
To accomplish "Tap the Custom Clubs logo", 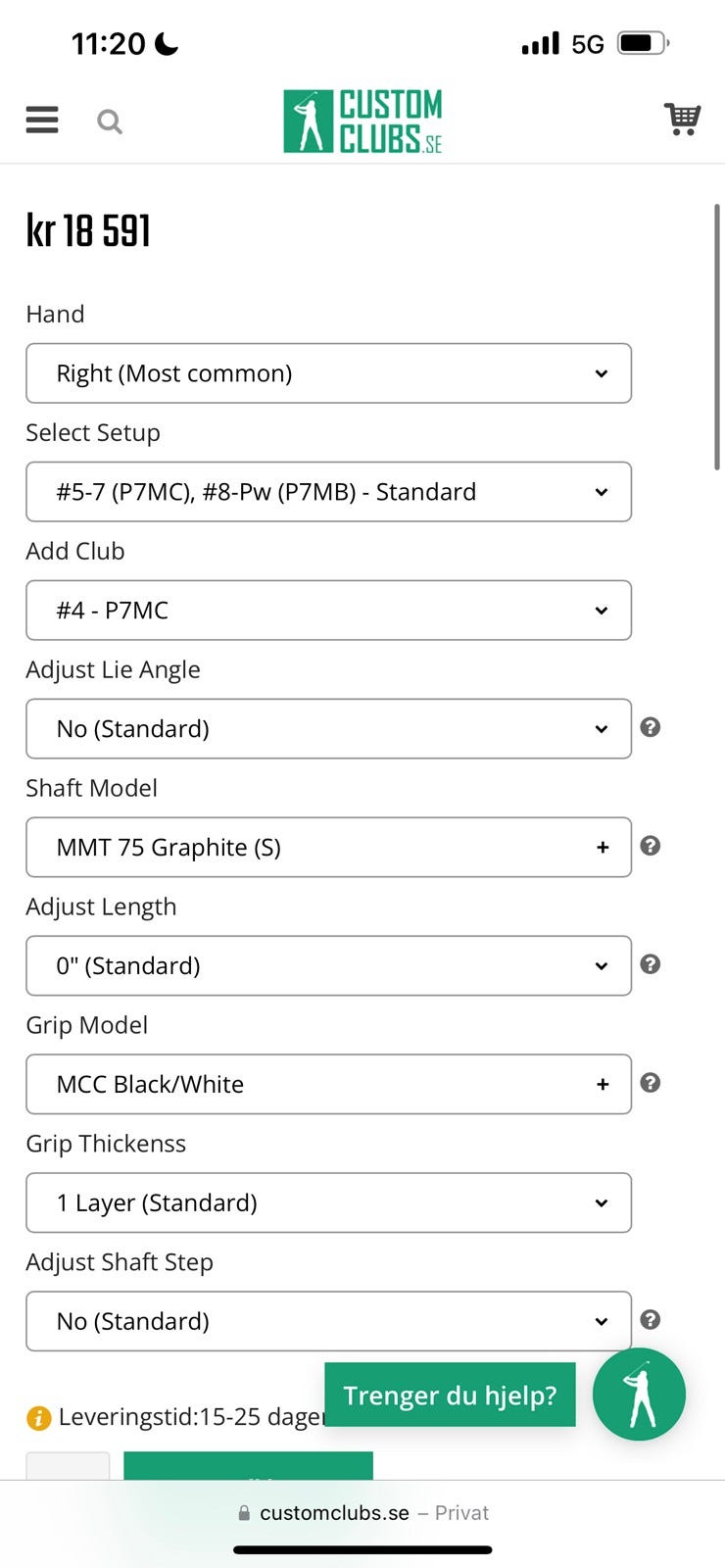I will coord(362,122).
